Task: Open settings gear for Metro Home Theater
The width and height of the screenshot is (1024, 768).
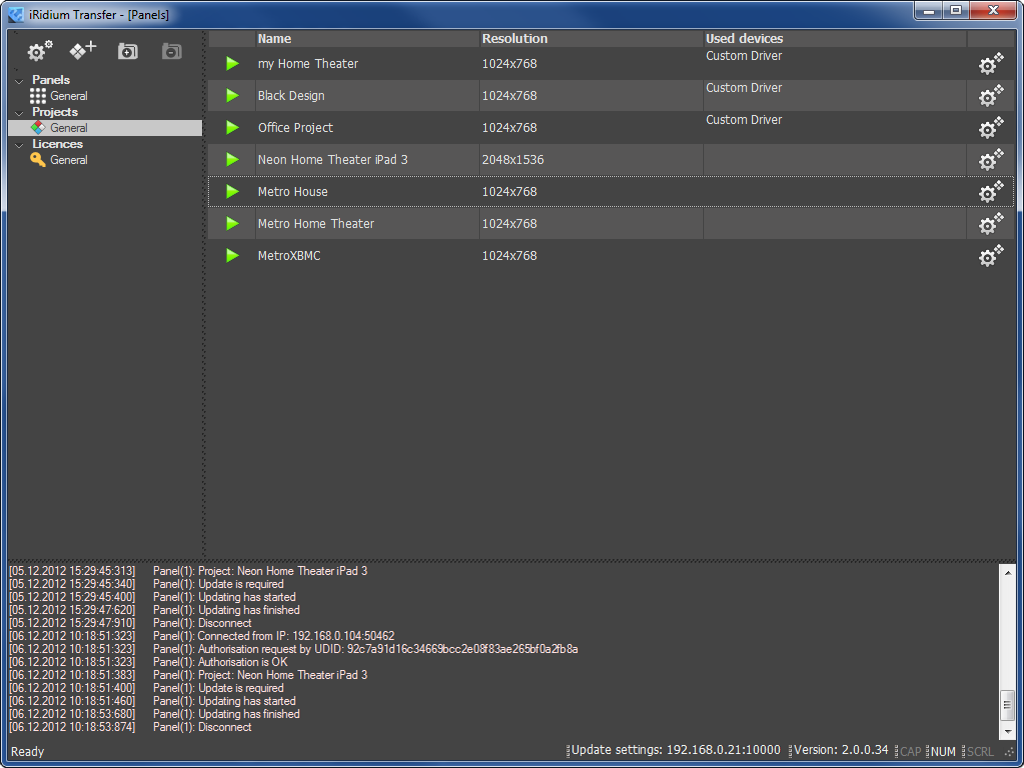Action: coord(990,224)
